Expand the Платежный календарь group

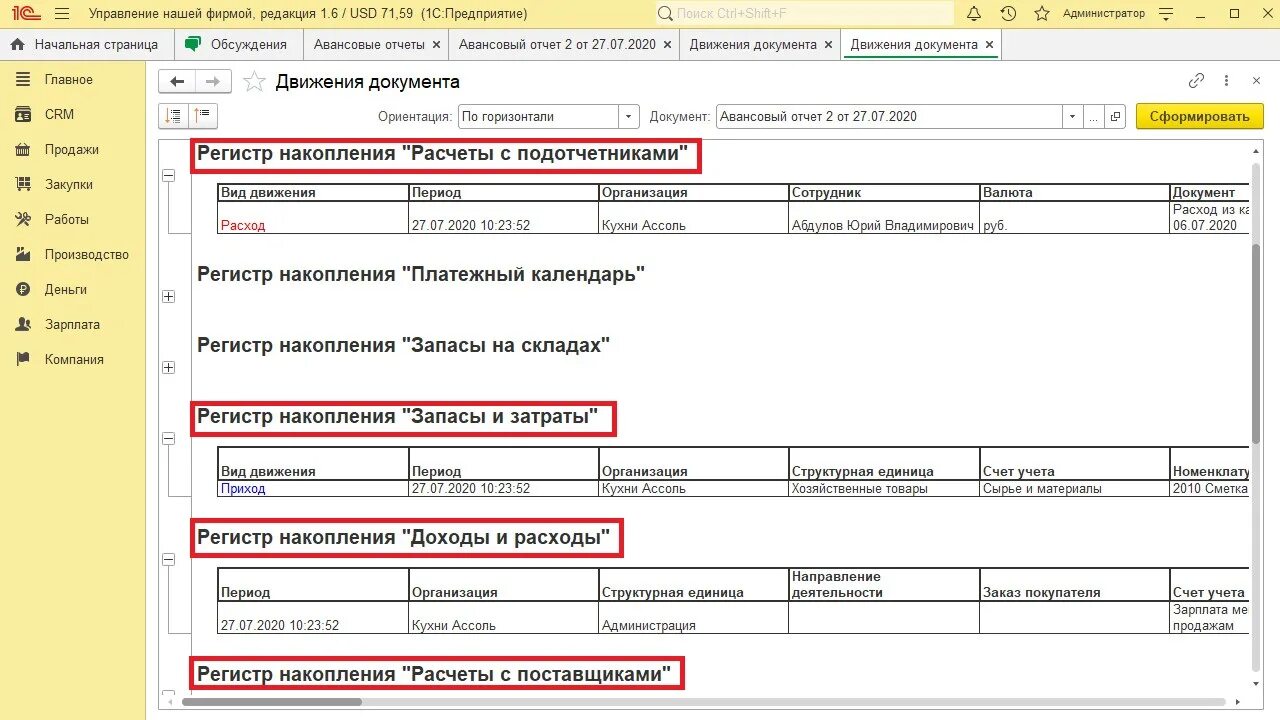pyautogui.click(x=168, y=296)
